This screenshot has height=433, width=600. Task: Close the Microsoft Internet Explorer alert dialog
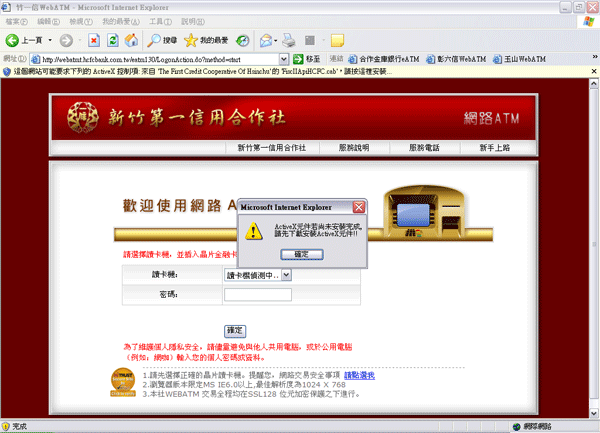coord(359,207)
